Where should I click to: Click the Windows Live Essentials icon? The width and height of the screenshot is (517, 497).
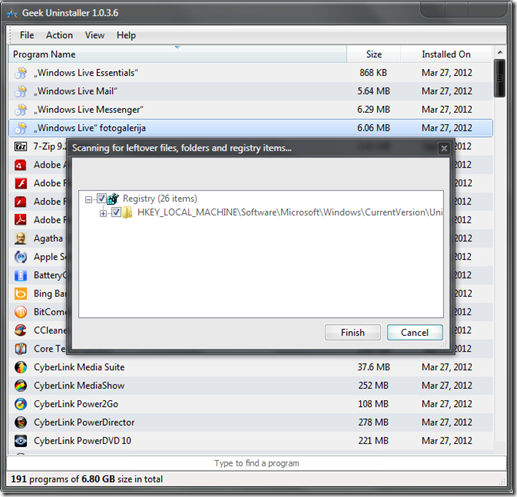21,73
